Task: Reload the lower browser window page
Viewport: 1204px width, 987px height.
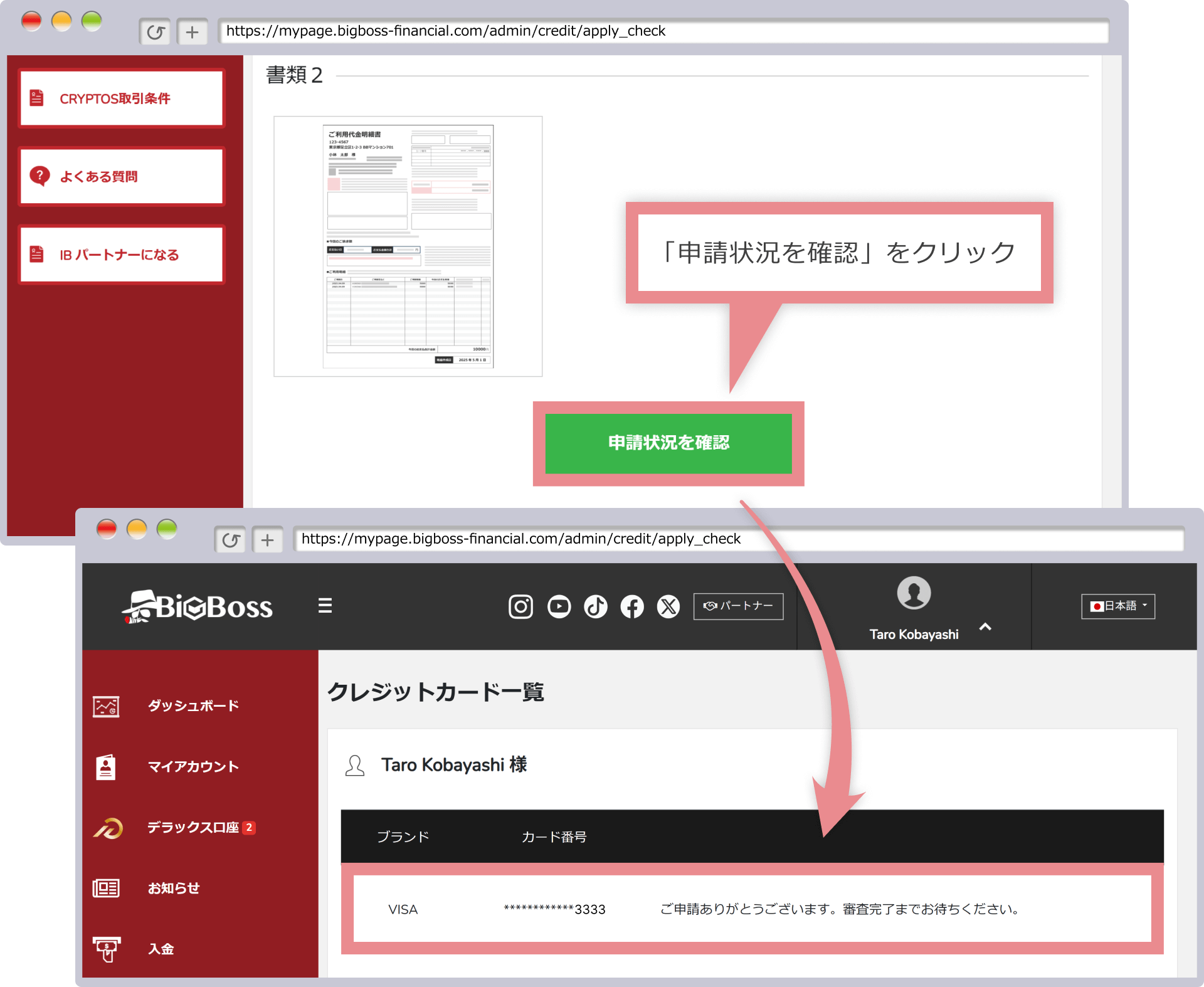Action: 231,540
